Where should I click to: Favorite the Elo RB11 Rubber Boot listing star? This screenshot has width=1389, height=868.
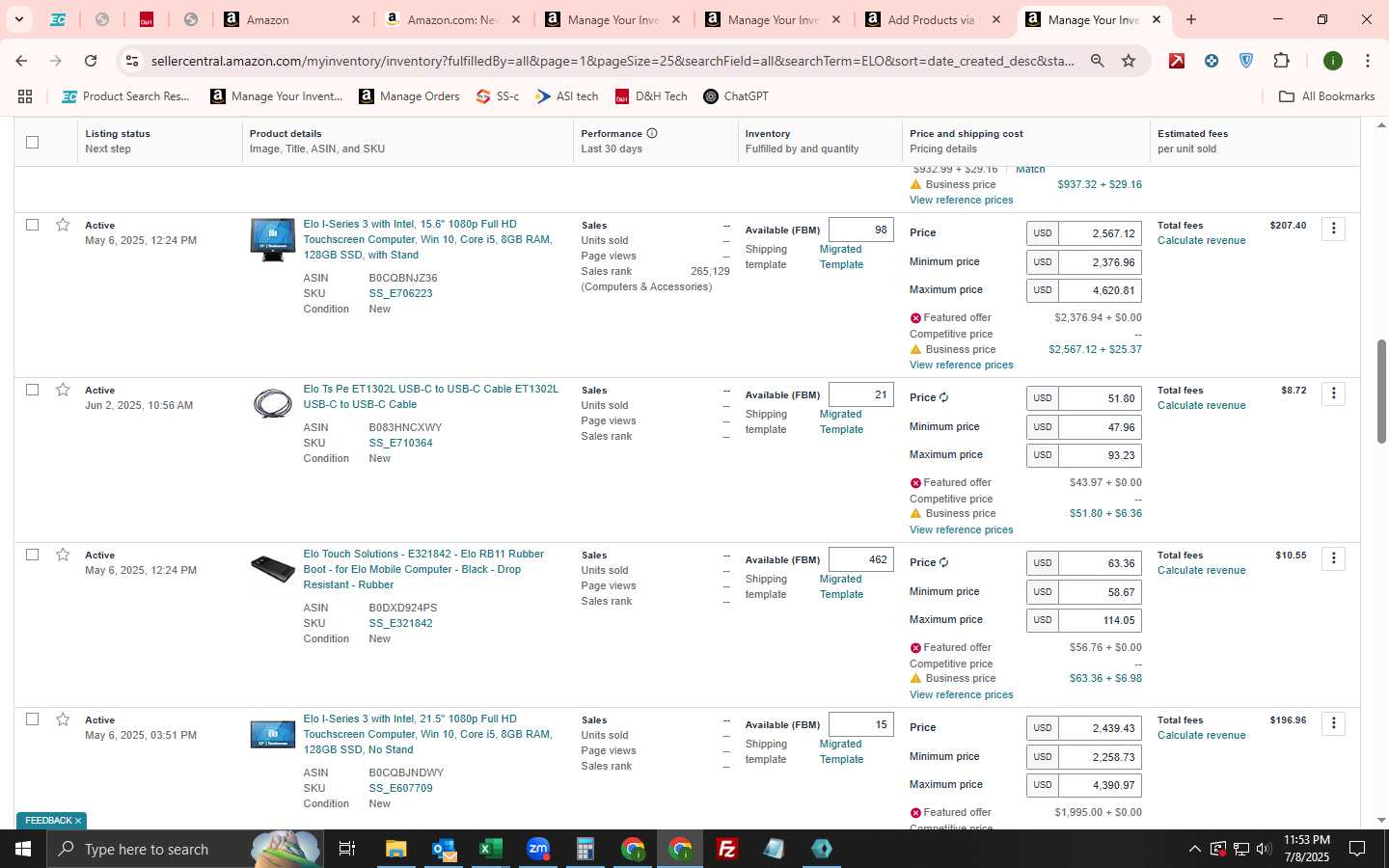pos(63,555)
